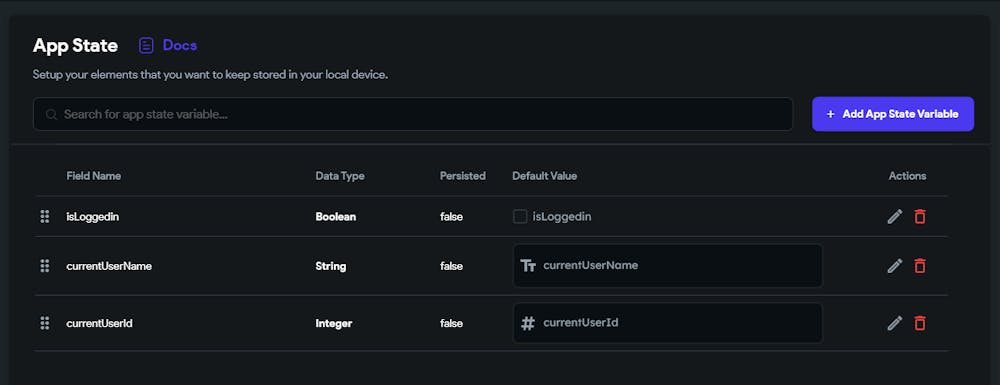This screenshot has height=385, width=1000.
Task: Edit the currentUserId variable
Action: [x=895, y=323]
